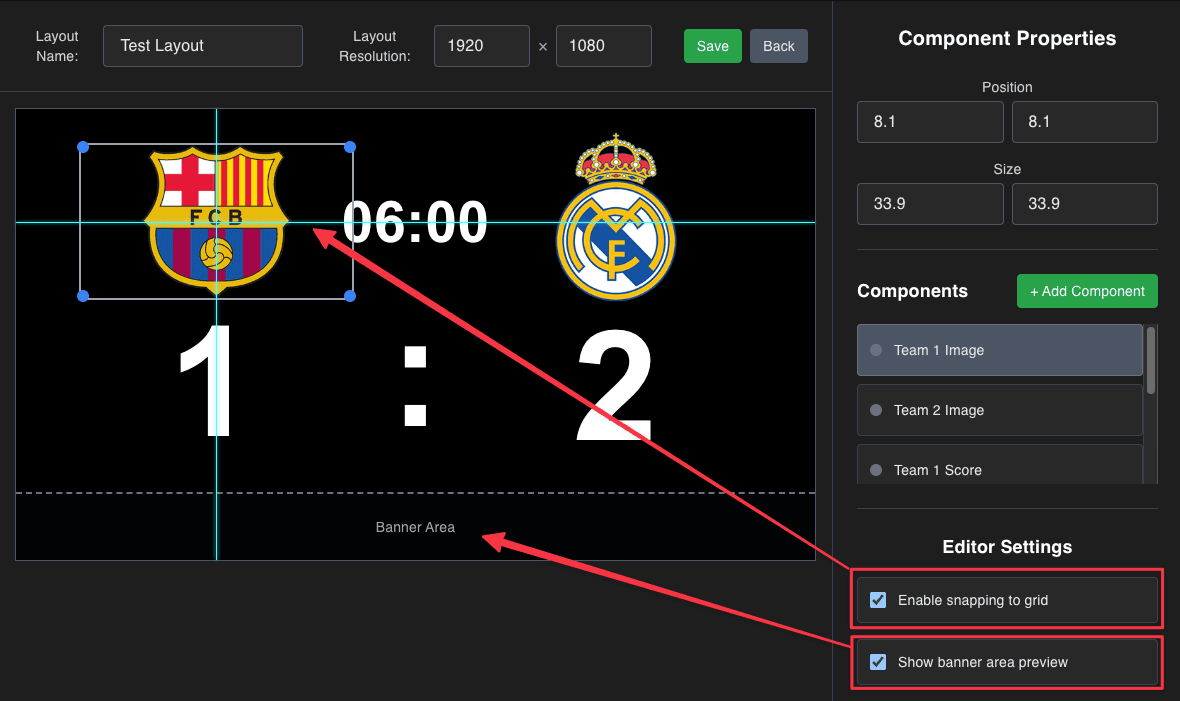Image resolution: width=1180 pixels, height=701 pixels.
Task: Click the dot beside Team 2 Image
Action: click(x=876, y=410)
